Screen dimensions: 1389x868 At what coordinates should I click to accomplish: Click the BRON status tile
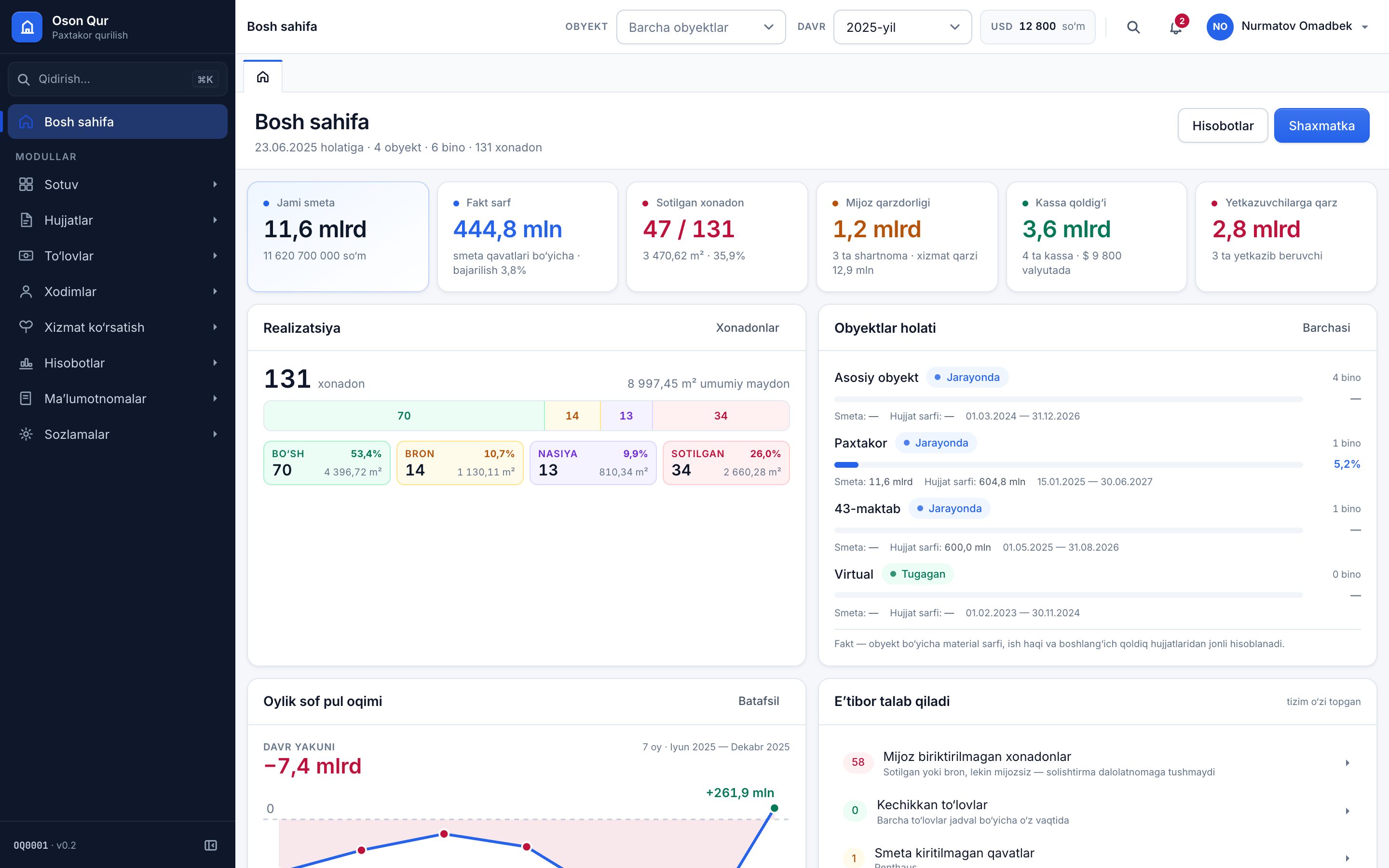[460, 463]
